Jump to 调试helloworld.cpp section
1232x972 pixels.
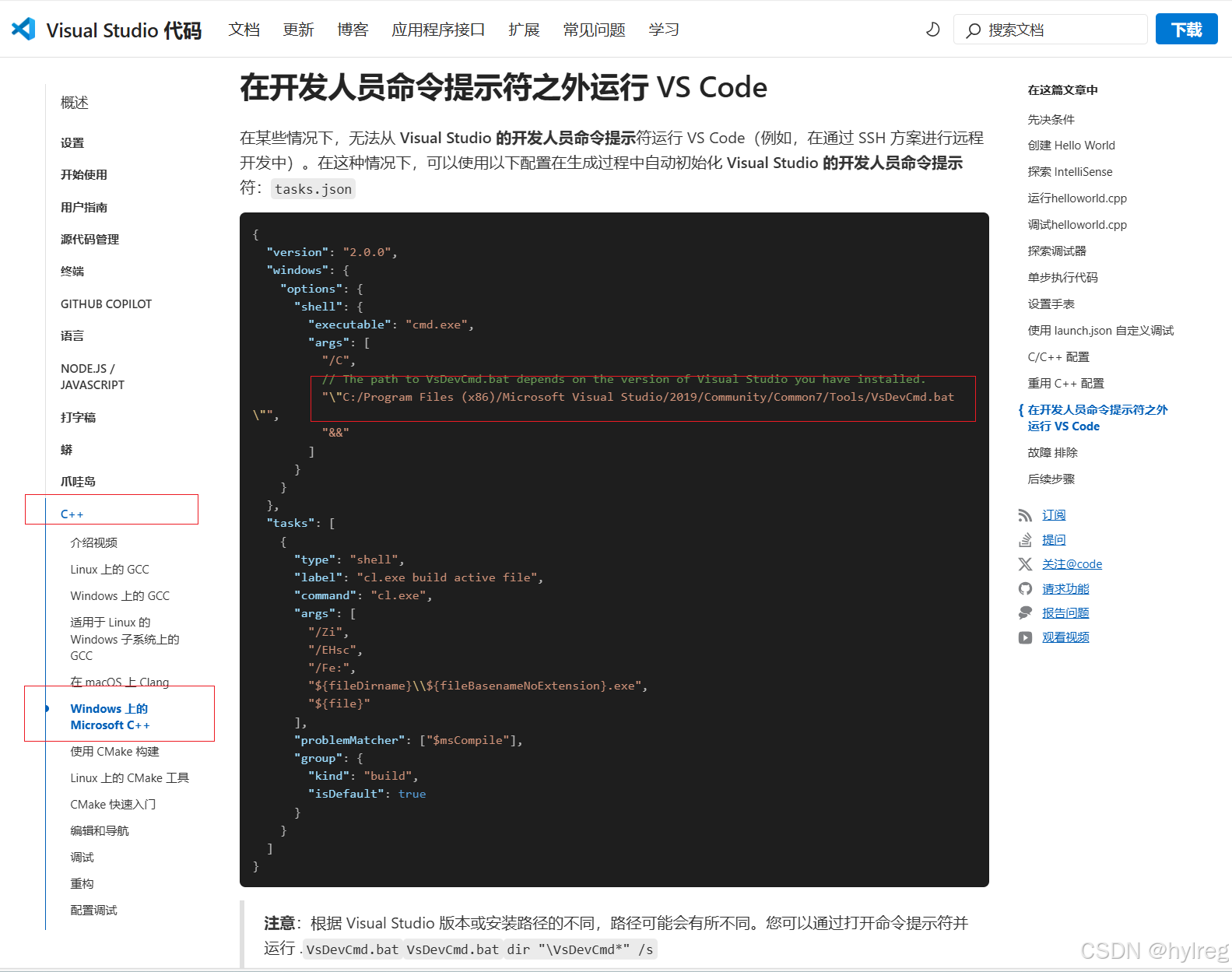1077,225
